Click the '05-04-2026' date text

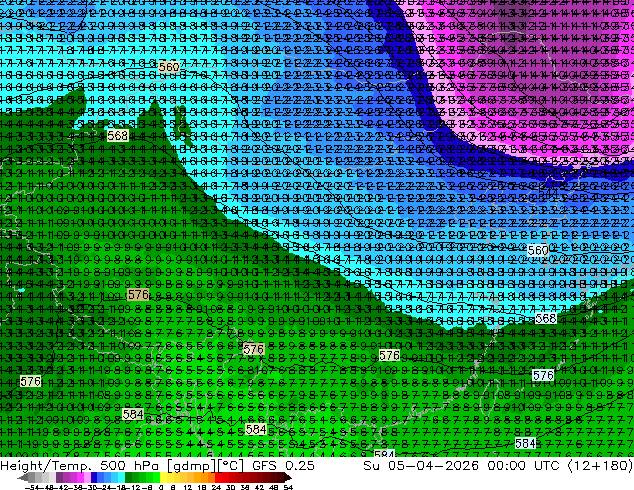(x=433, y=466)
